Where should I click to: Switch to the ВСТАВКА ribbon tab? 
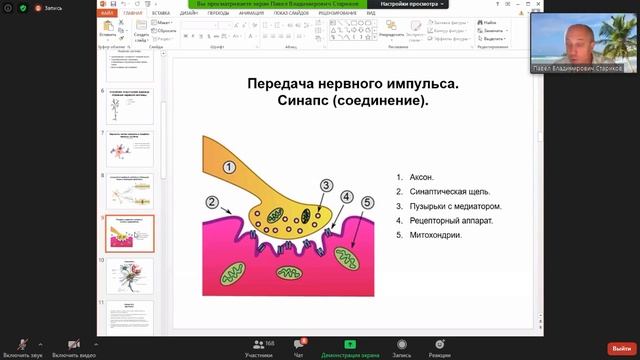pyautogui.click(x=161, y=13)
